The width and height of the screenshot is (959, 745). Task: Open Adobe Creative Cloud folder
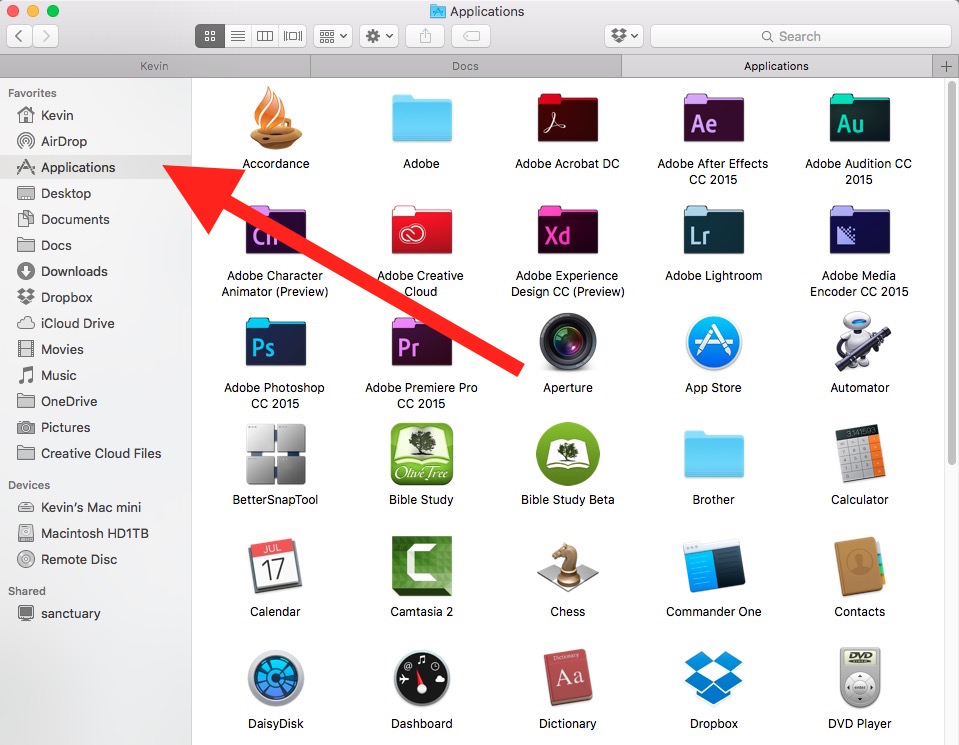[x=421, y=231]
